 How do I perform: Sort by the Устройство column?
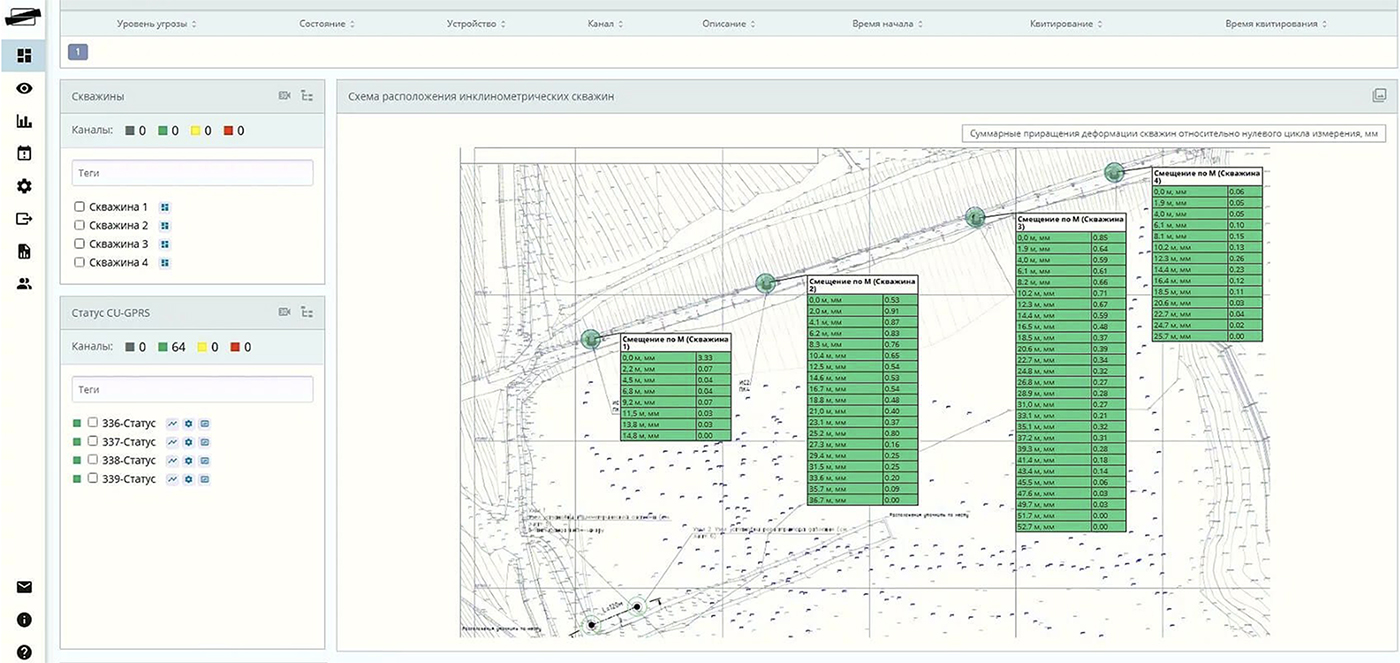tap(476, 24)
